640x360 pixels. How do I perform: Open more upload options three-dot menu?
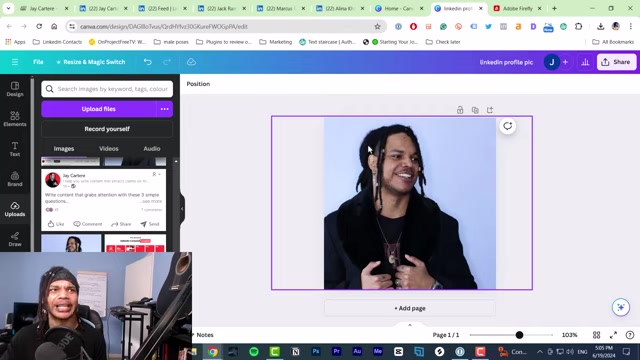pyautogui.click(x=164, y=109)
